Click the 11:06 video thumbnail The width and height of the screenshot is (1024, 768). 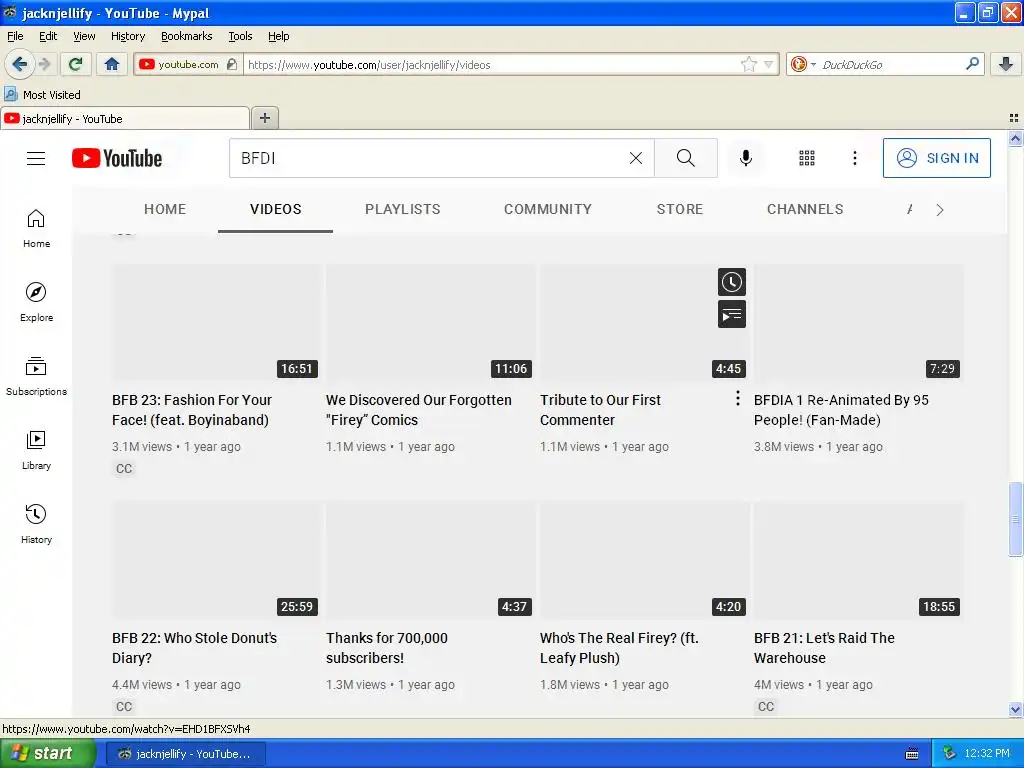click(x=431, y=323)
